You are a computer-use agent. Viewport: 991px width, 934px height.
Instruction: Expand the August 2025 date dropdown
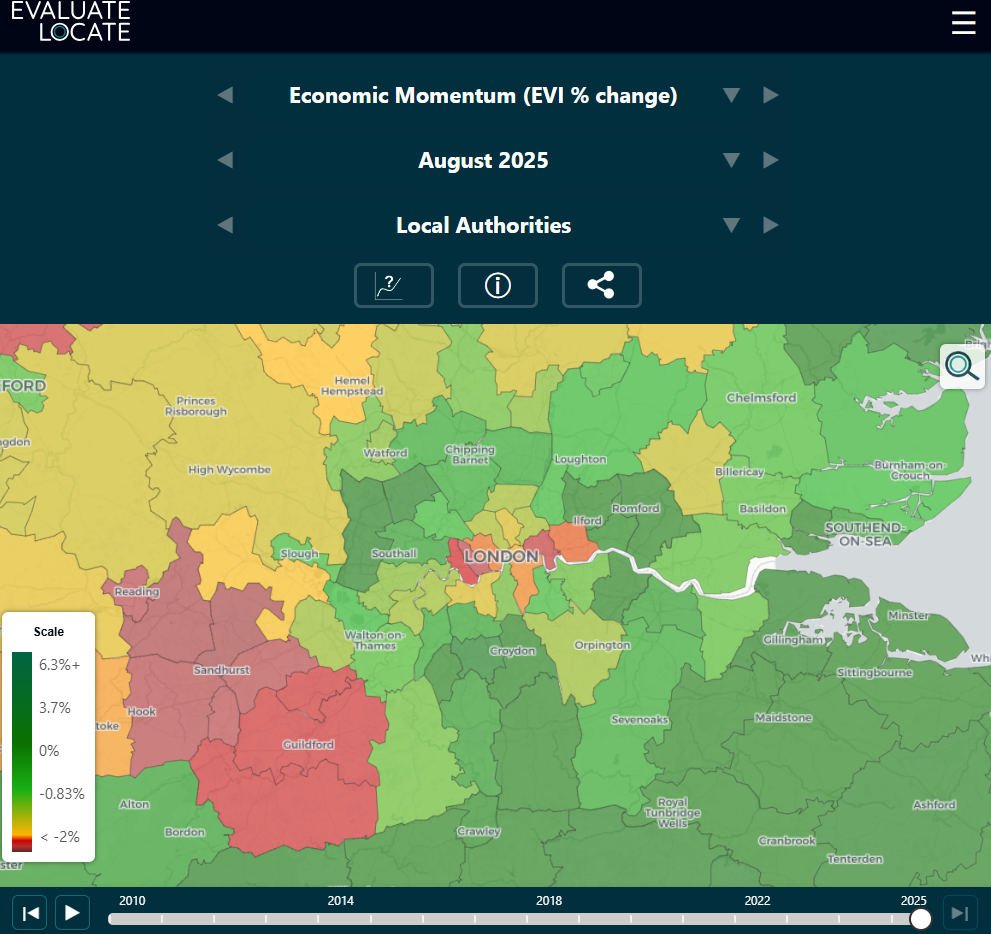point(731,160)
